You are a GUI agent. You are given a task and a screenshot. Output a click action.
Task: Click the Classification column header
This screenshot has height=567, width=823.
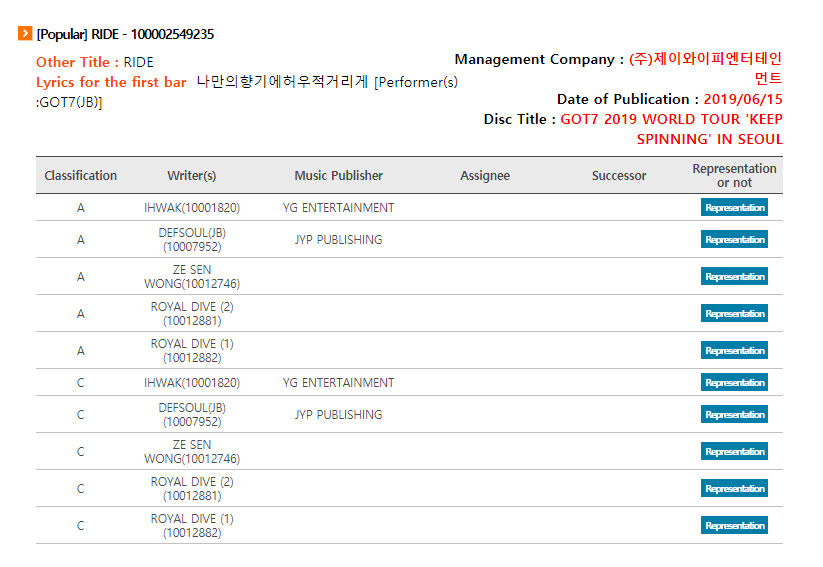(x=80, y=175)
